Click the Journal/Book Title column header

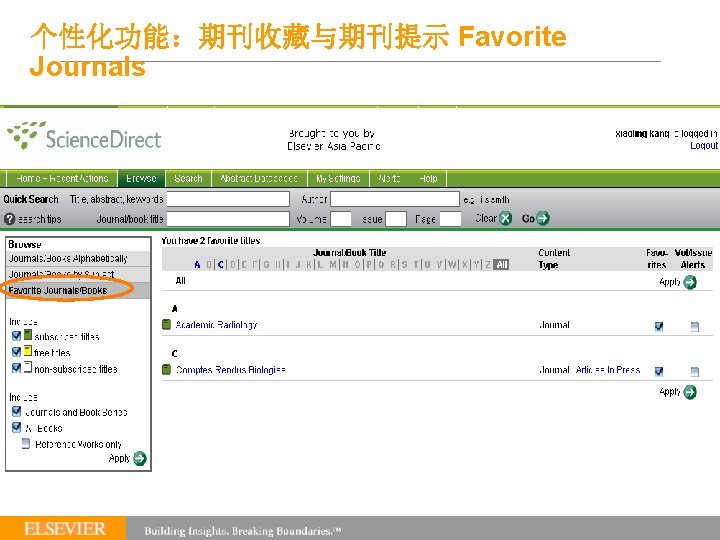click(349, 253)
